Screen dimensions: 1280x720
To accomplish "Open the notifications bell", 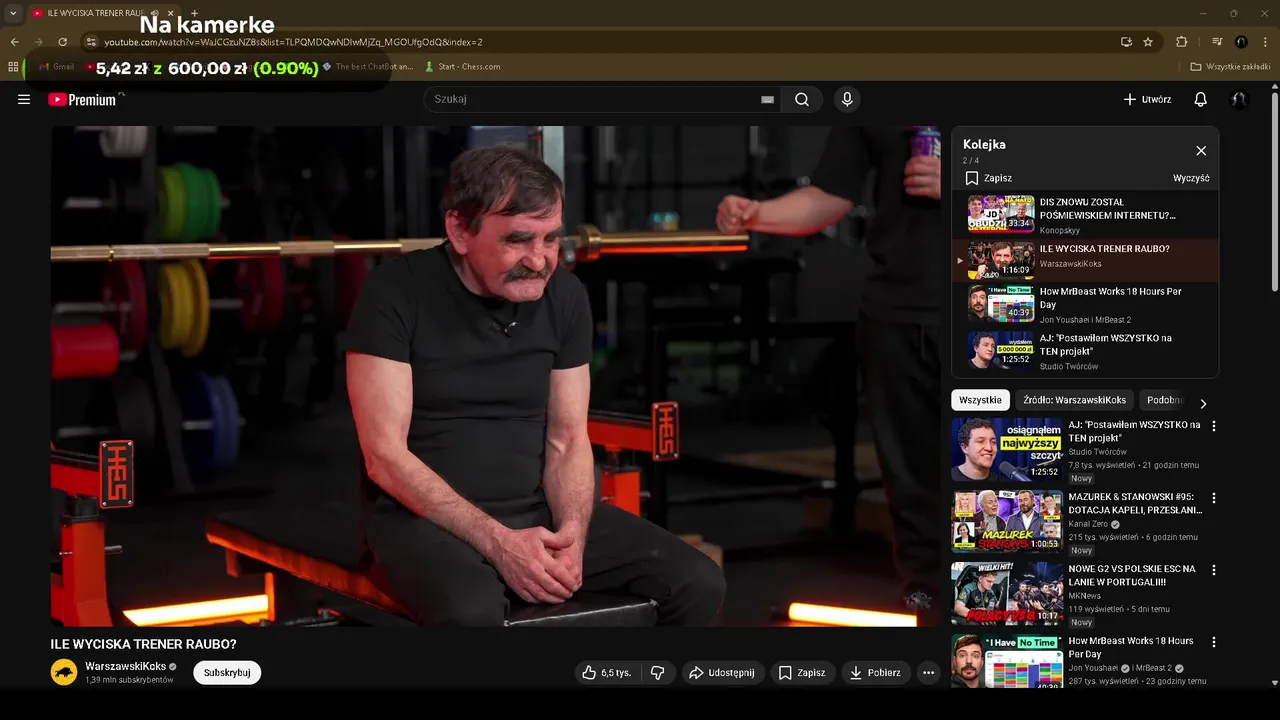I will (1201, 99).
